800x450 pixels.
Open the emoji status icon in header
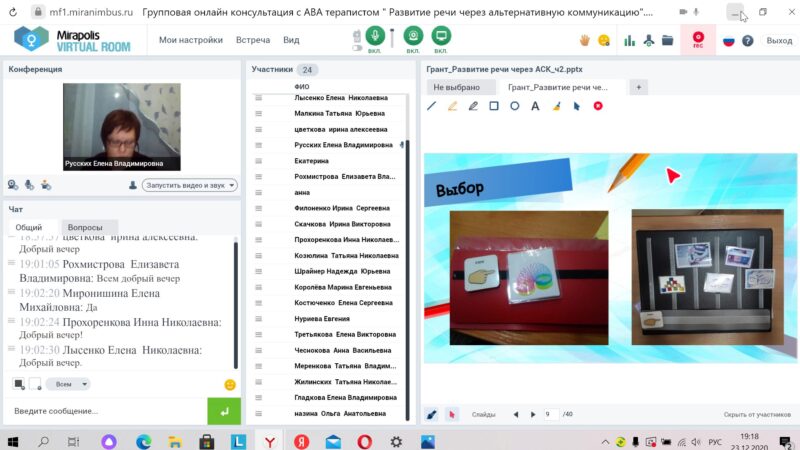tap(604, 40)
